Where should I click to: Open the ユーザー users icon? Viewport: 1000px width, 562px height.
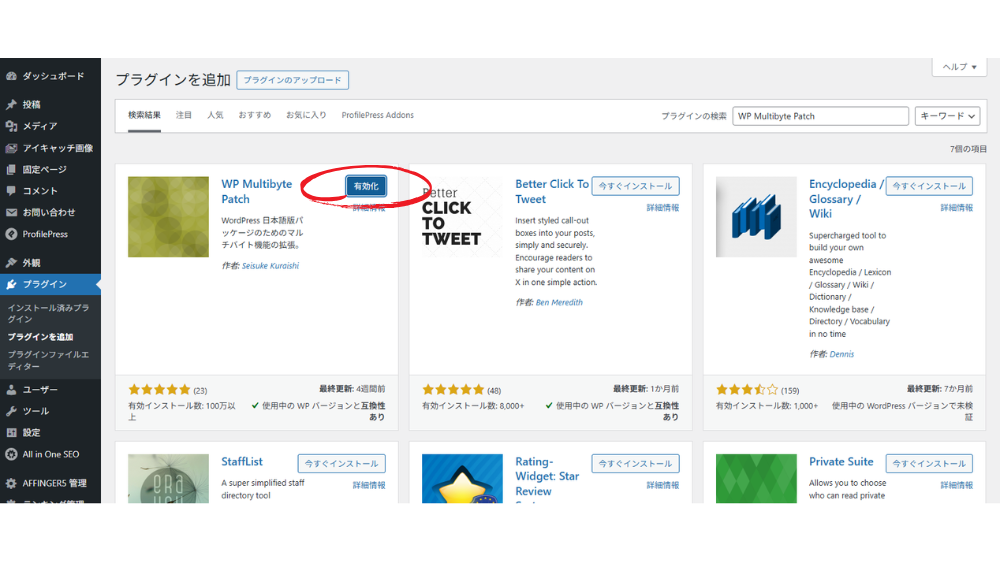point(11,390)
